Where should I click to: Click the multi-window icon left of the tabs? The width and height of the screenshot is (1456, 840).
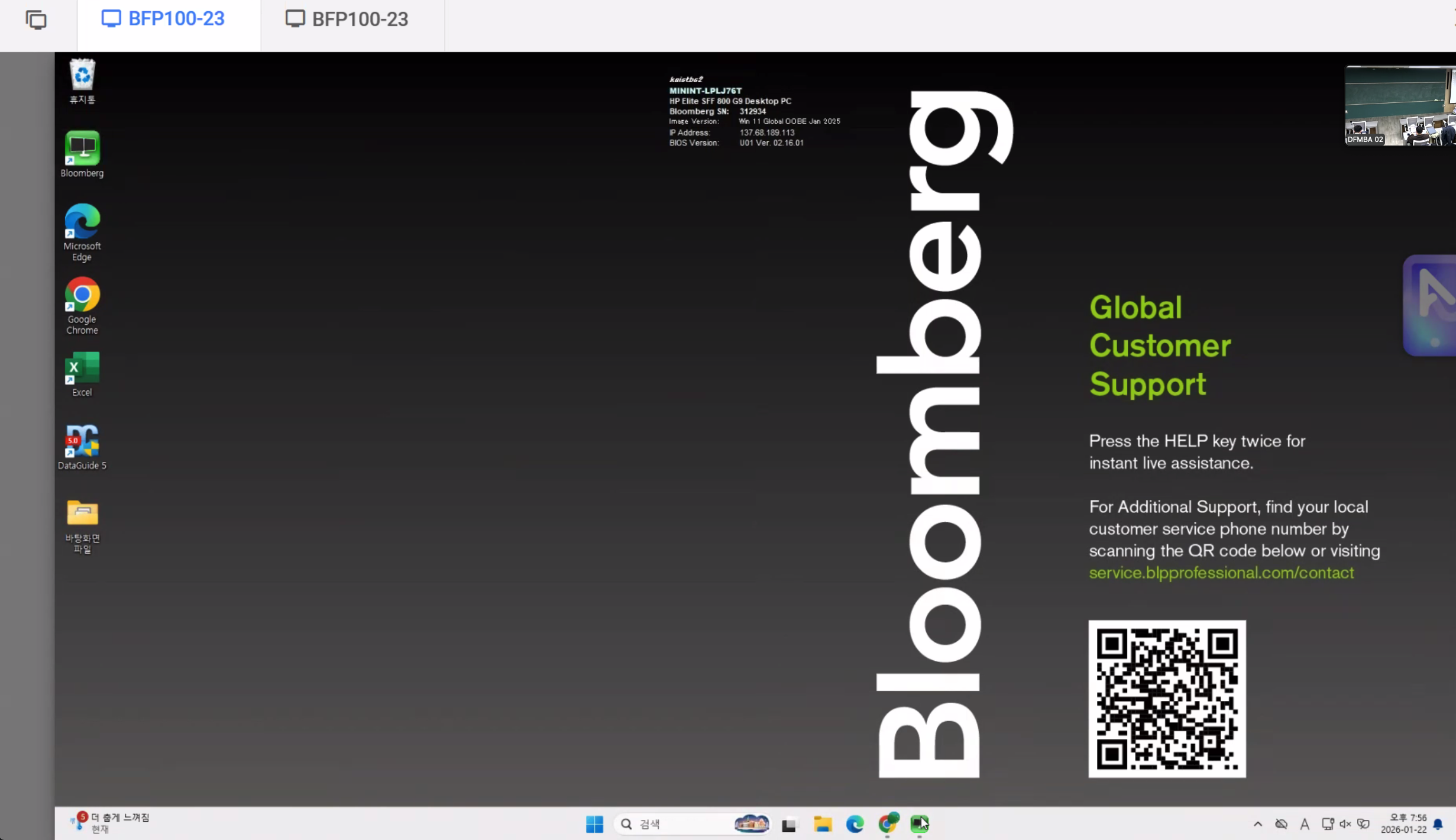point(36,20)
